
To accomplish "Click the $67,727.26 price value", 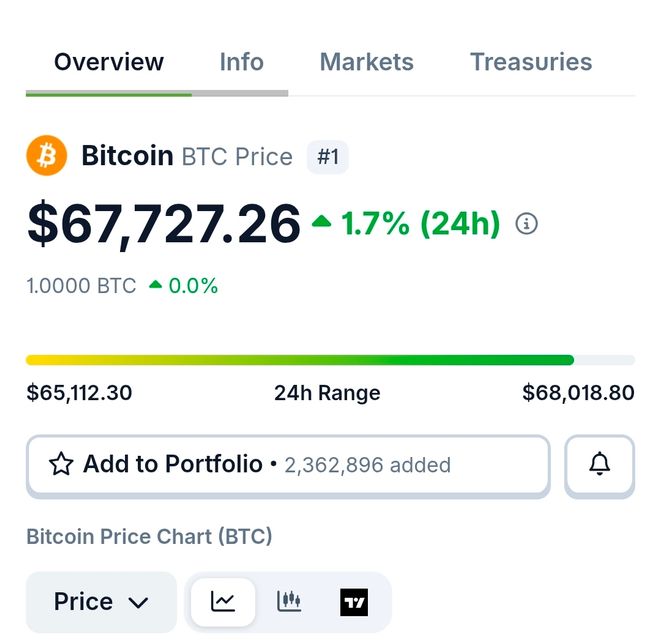I will [164, 223].
